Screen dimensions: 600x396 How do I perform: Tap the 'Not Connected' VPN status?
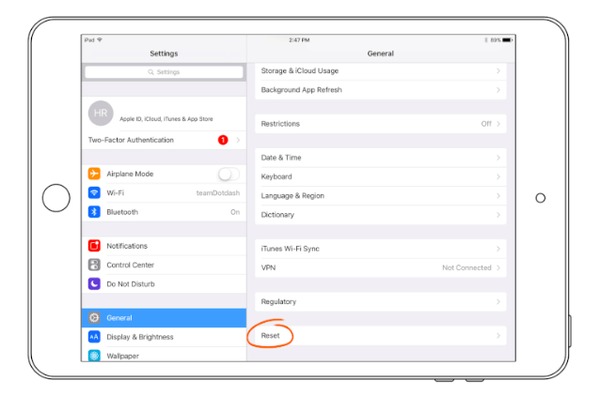[x=466, y=268]
